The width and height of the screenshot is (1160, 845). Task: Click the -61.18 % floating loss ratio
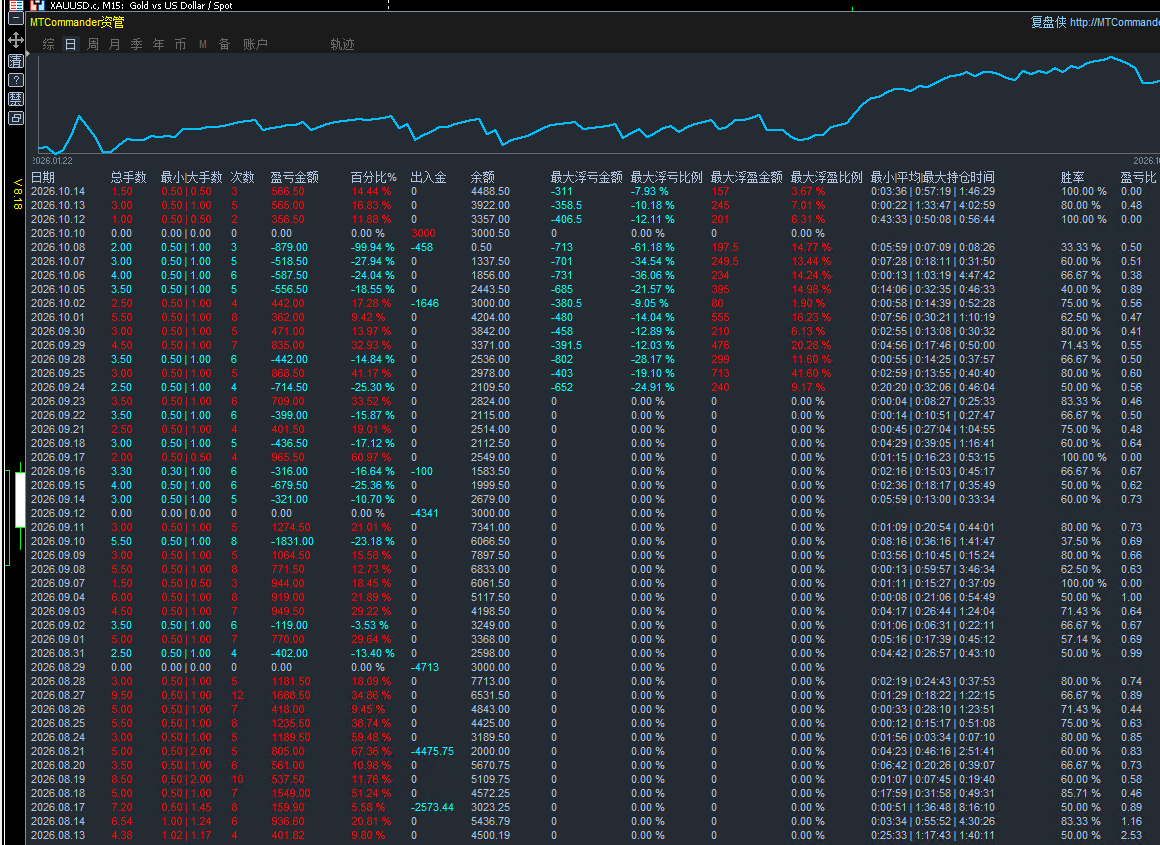pos(652,247)
